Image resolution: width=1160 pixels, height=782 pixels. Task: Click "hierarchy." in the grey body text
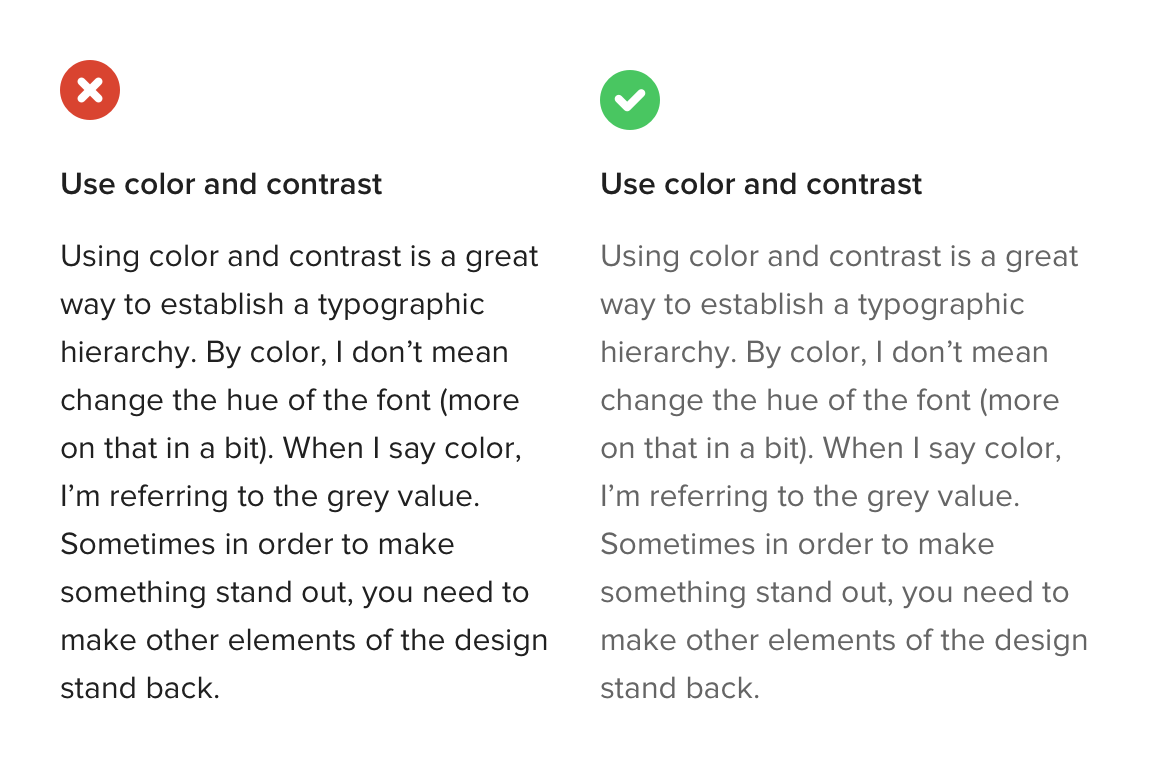(669, 354)
